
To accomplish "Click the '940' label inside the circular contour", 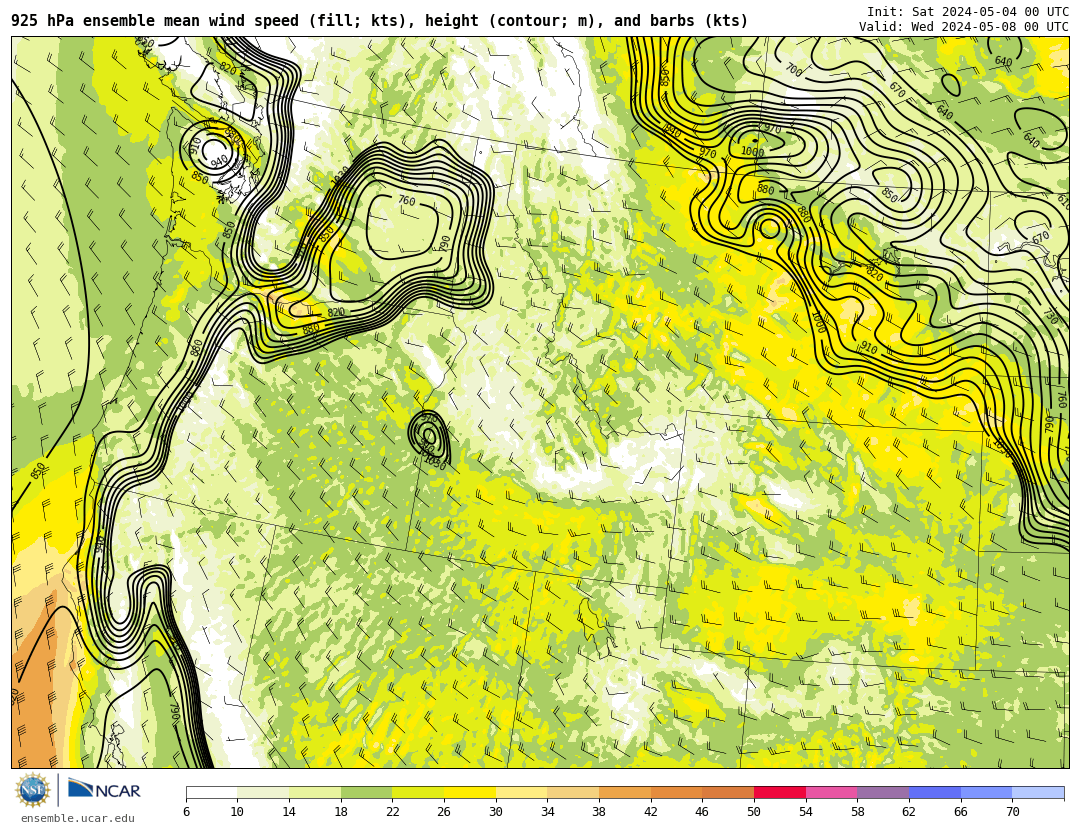I will tap(219, 161).
